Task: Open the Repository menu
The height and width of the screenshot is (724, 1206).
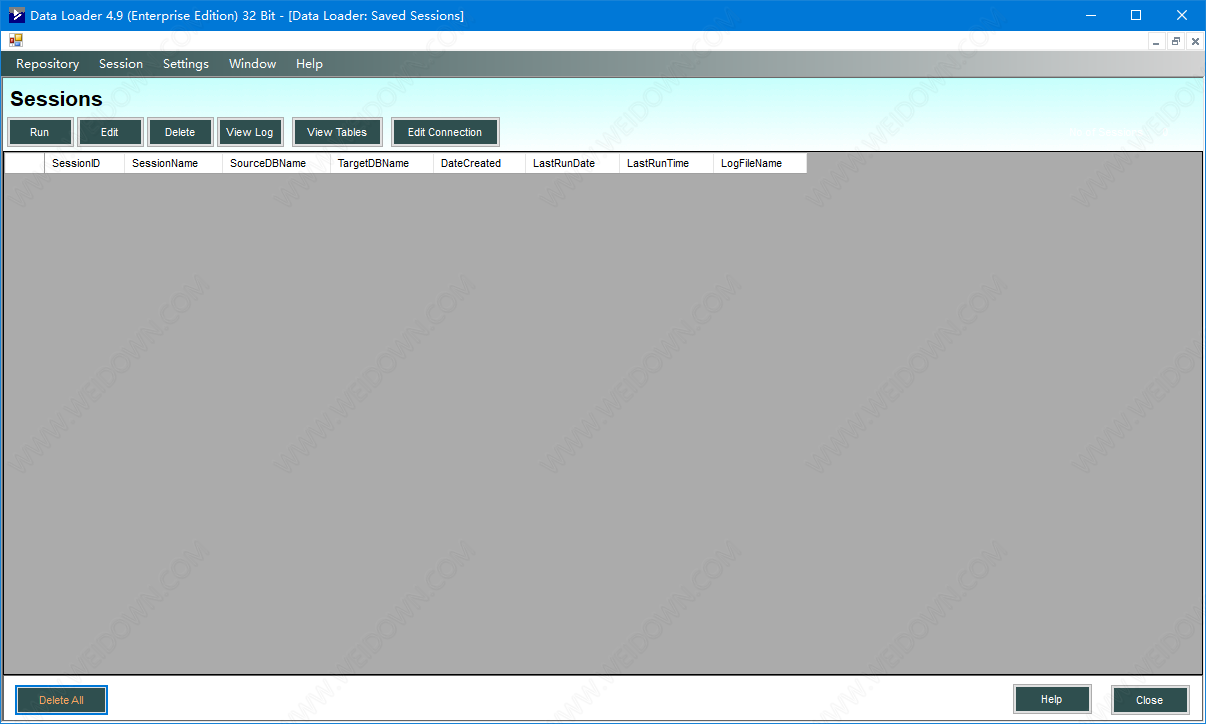Action: (47, 64)
